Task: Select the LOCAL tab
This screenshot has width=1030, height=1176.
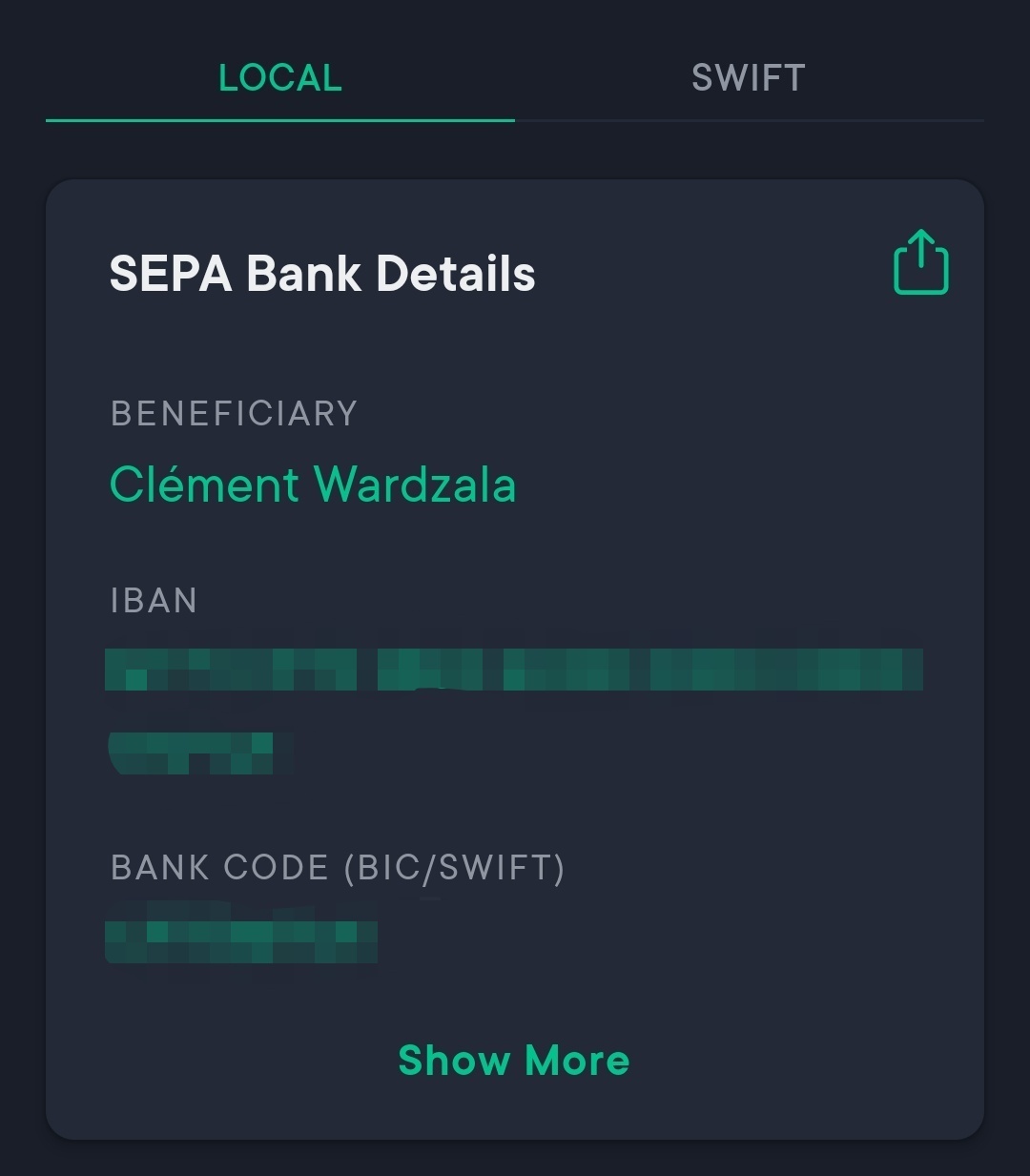Action: (x=280, y=78)
